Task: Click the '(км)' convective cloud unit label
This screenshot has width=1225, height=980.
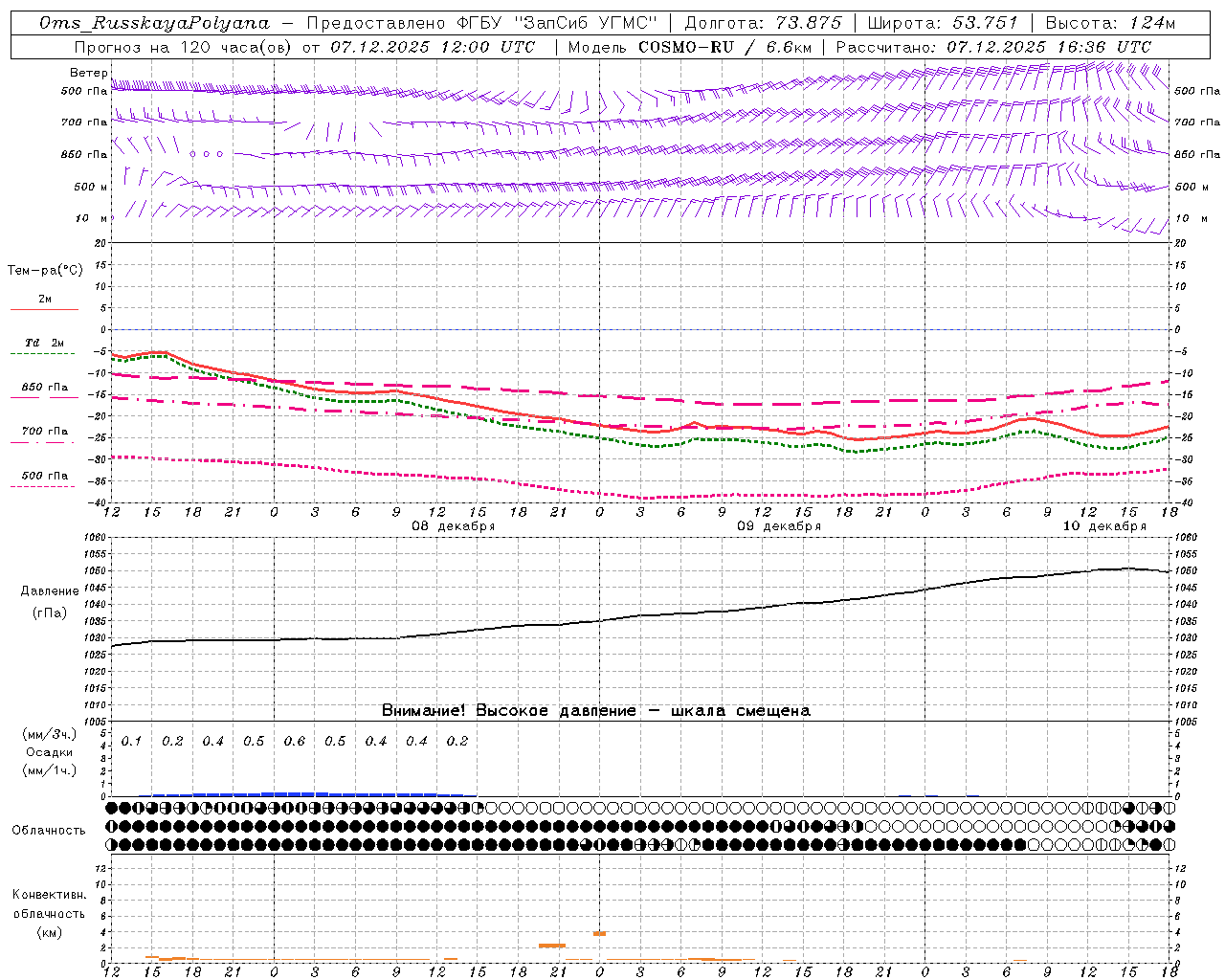Action: pyautogui.click(x=49, y=933)
